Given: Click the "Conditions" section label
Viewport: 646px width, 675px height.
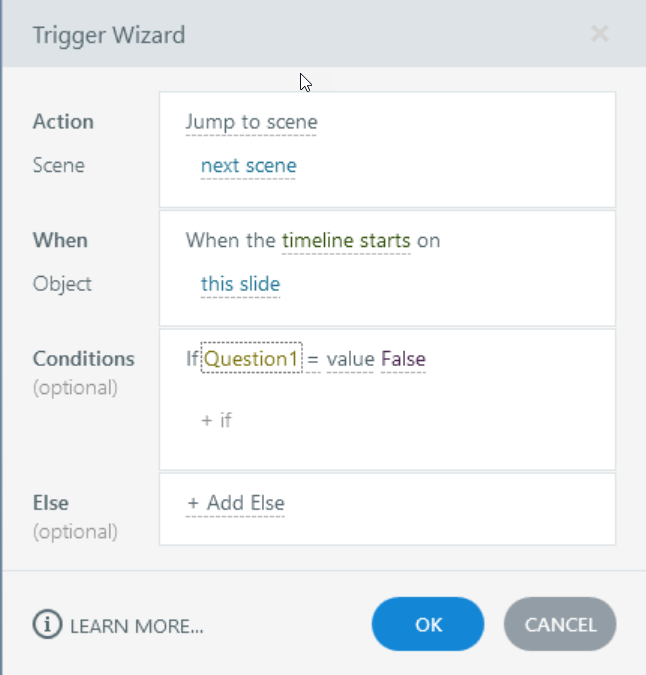Looking at the screenshot, I should 83,358.
